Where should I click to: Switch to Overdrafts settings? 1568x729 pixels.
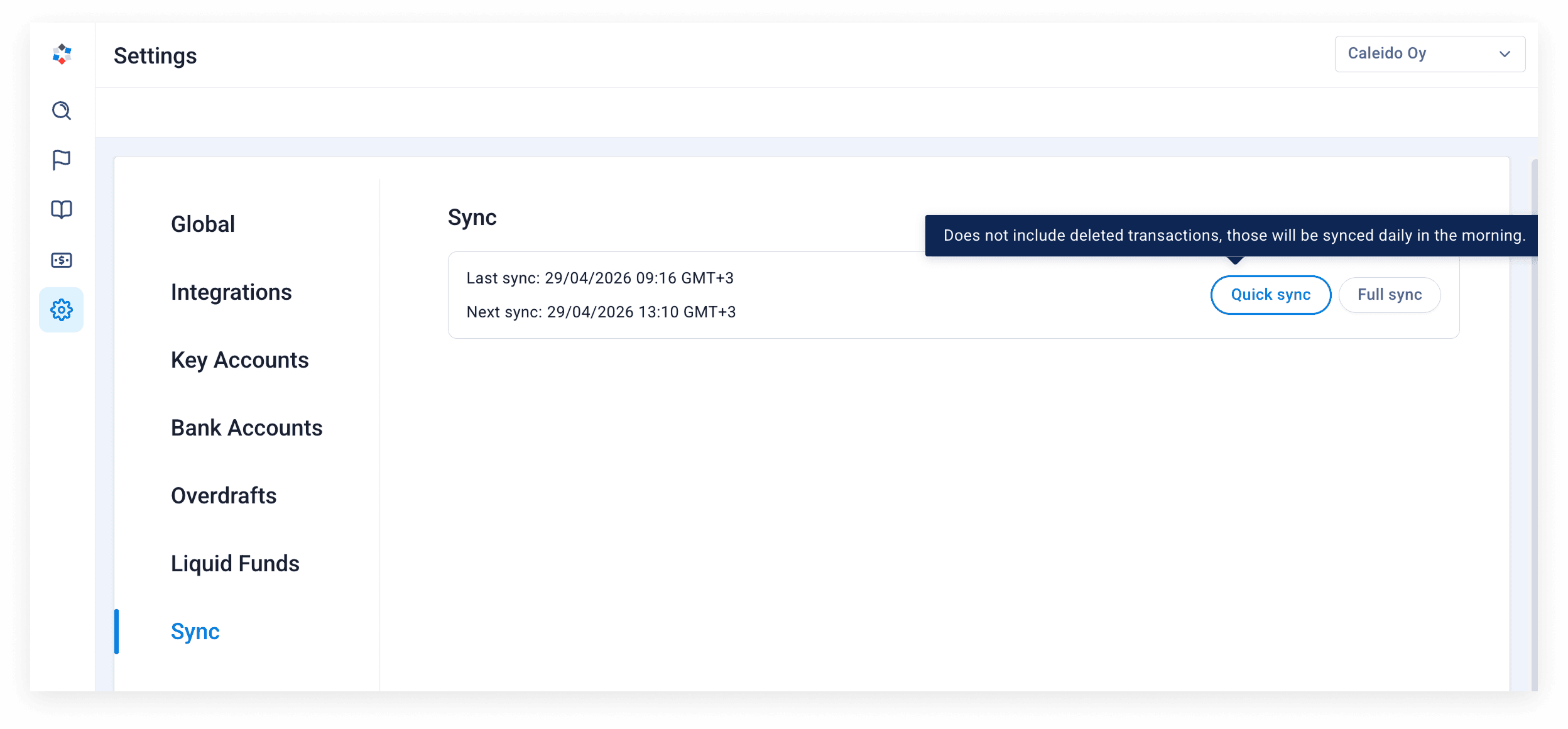click(224, 496)
